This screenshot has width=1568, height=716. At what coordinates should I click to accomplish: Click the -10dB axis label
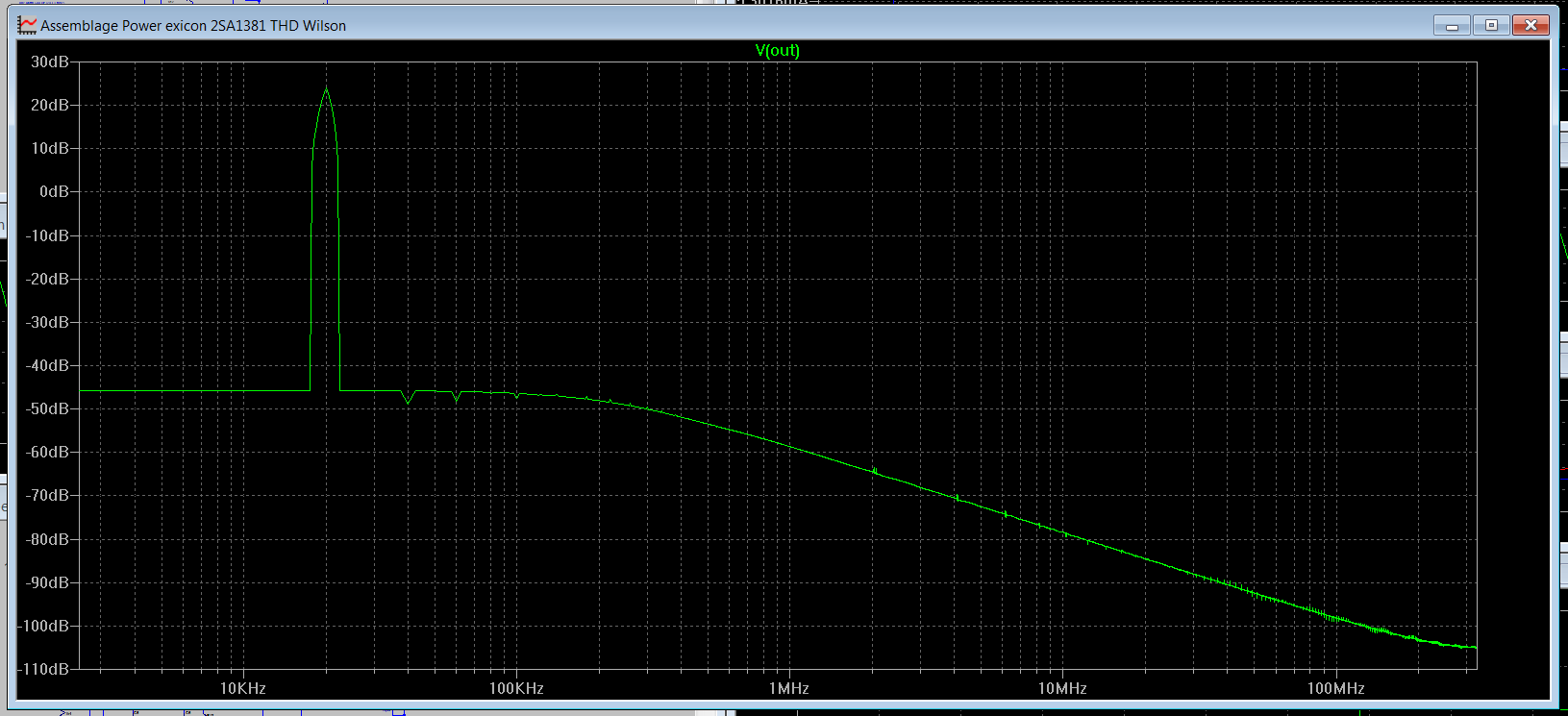(x=47, y=235)
